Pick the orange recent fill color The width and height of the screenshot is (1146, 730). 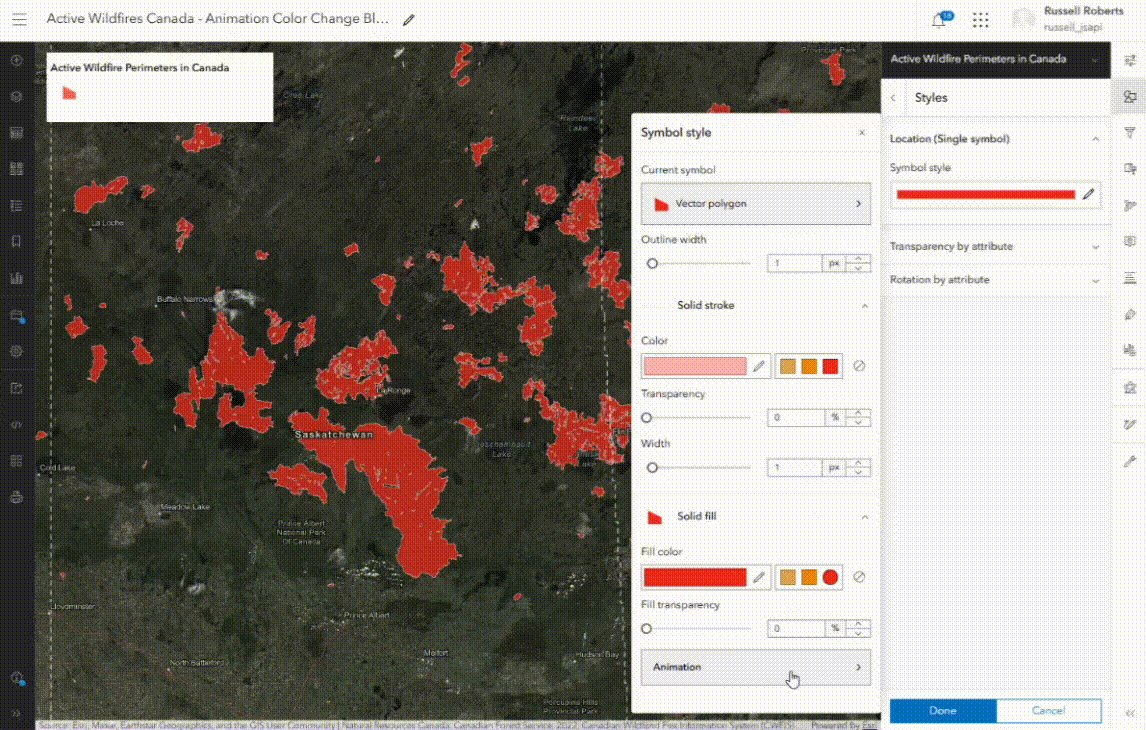point(809,577)
